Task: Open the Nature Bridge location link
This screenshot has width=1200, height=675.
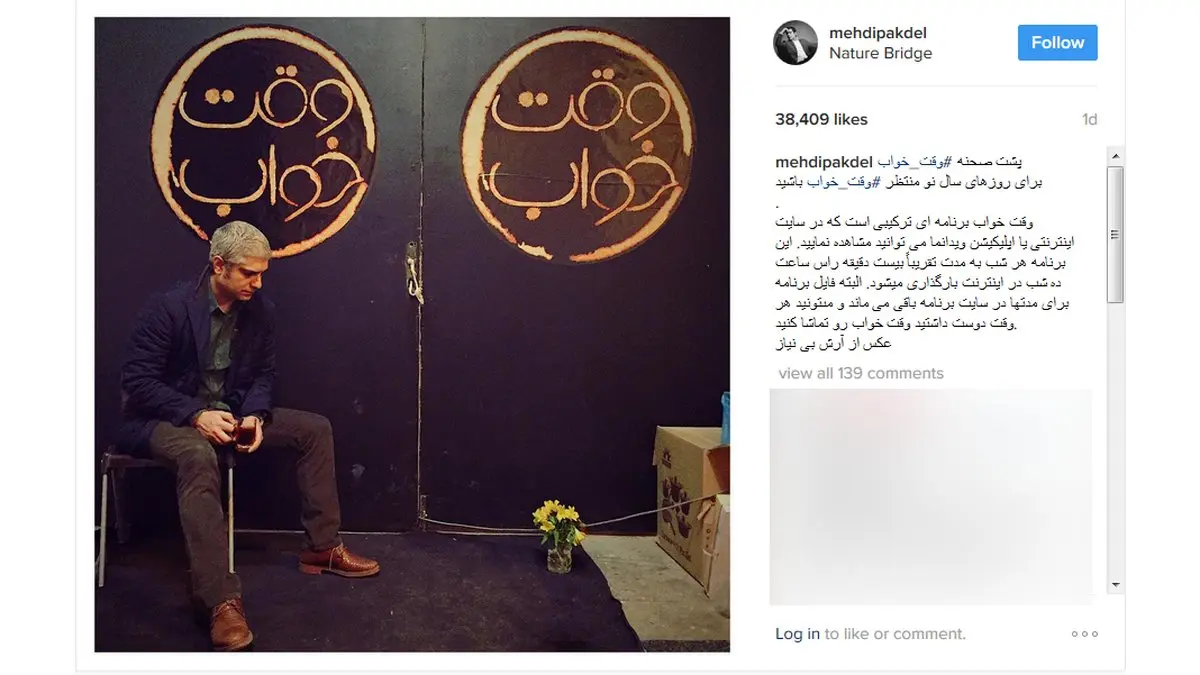Action: (880, 54)
